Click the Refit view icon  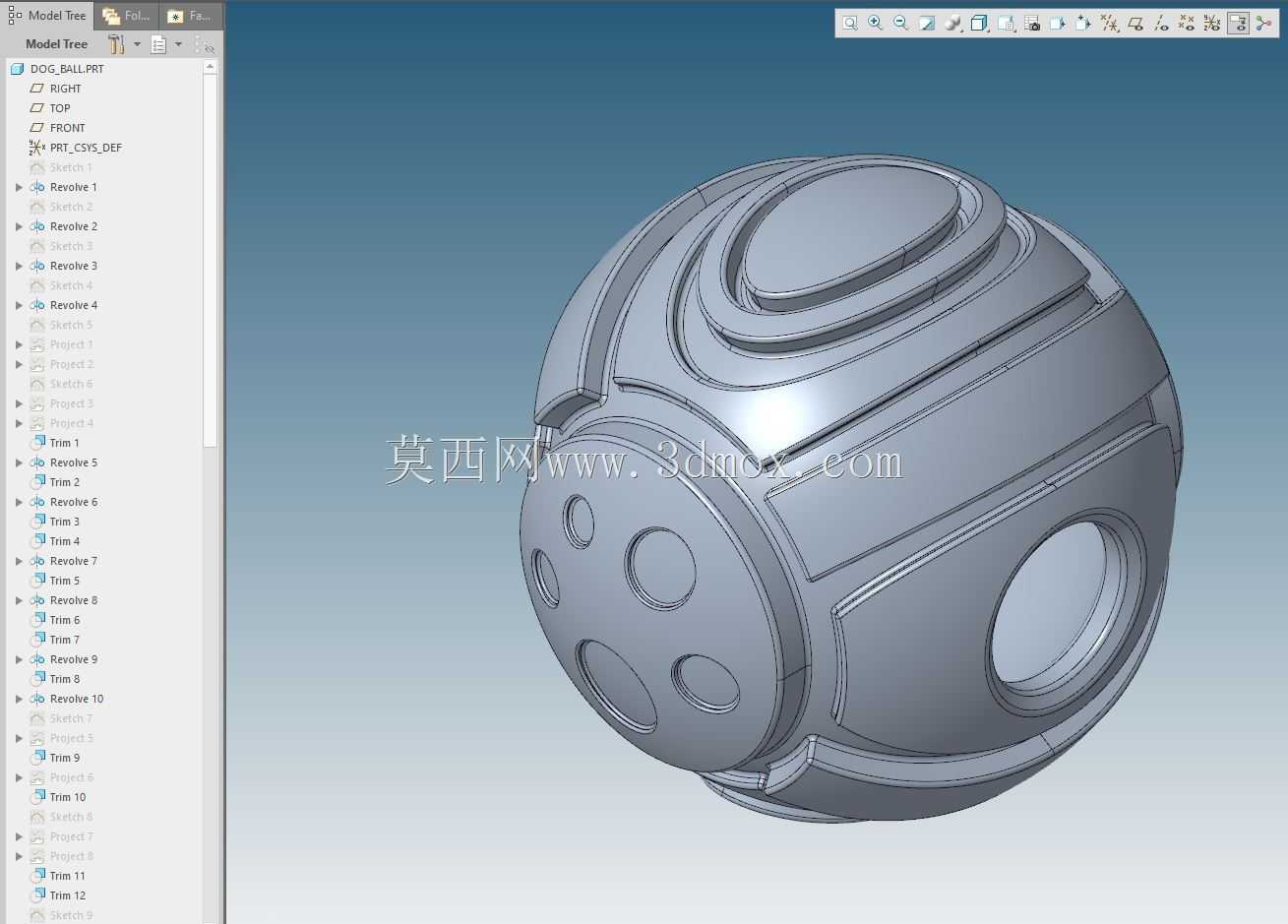(x=850, y=23)
